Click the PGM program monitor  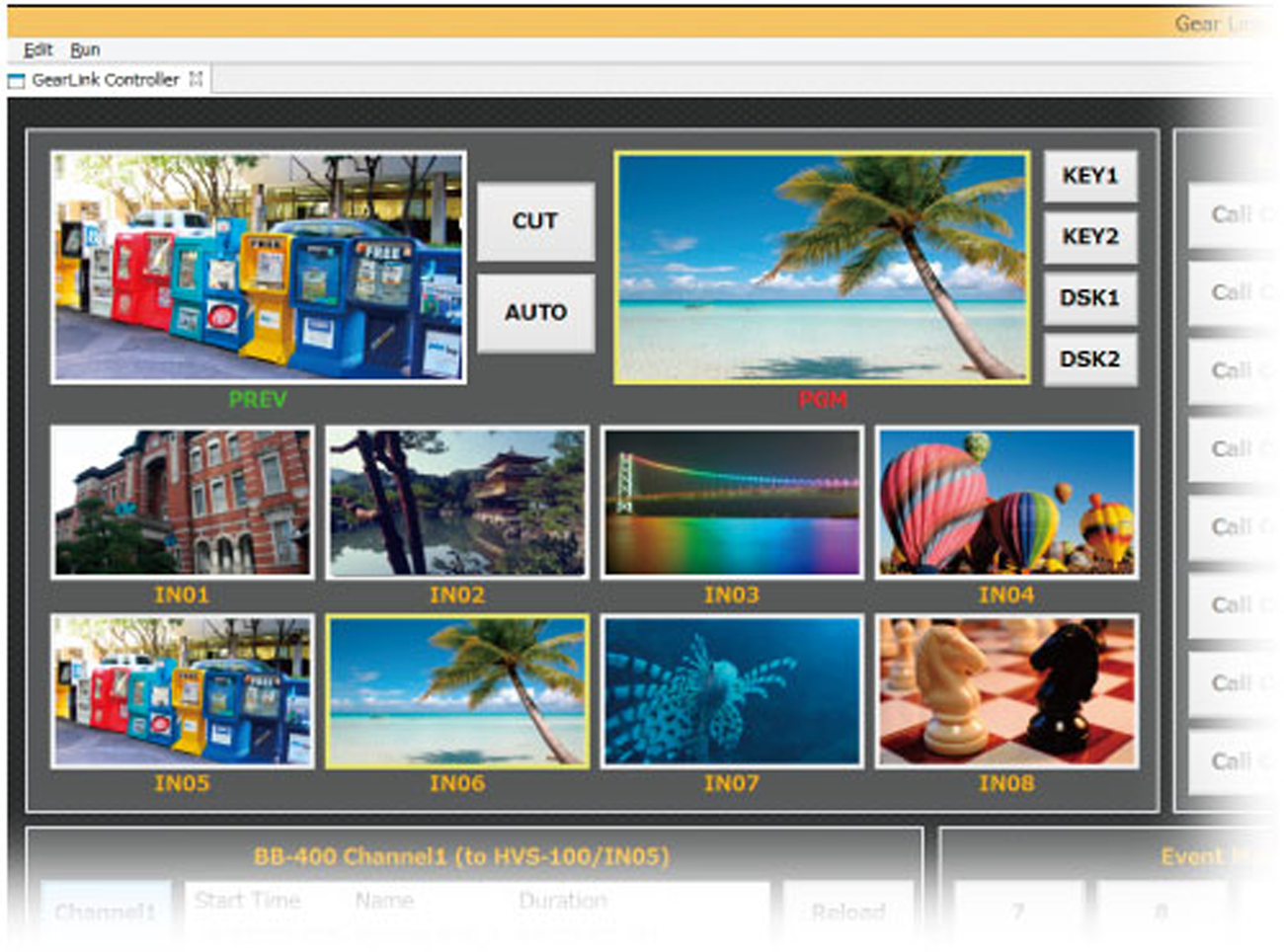[x=821, y=268]
